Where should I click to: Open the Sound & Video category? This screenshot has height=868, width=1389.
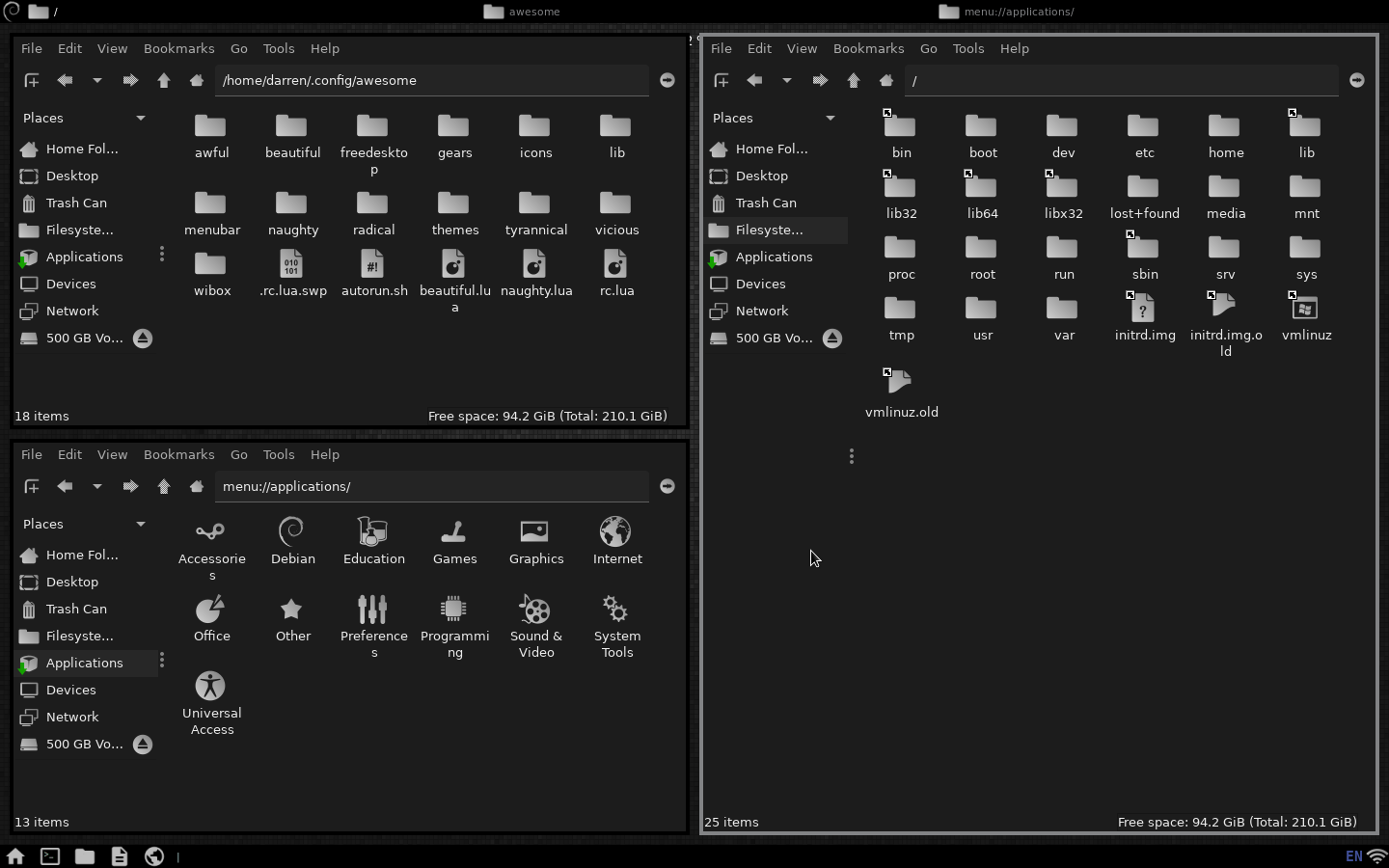click(x=536, y=626)
